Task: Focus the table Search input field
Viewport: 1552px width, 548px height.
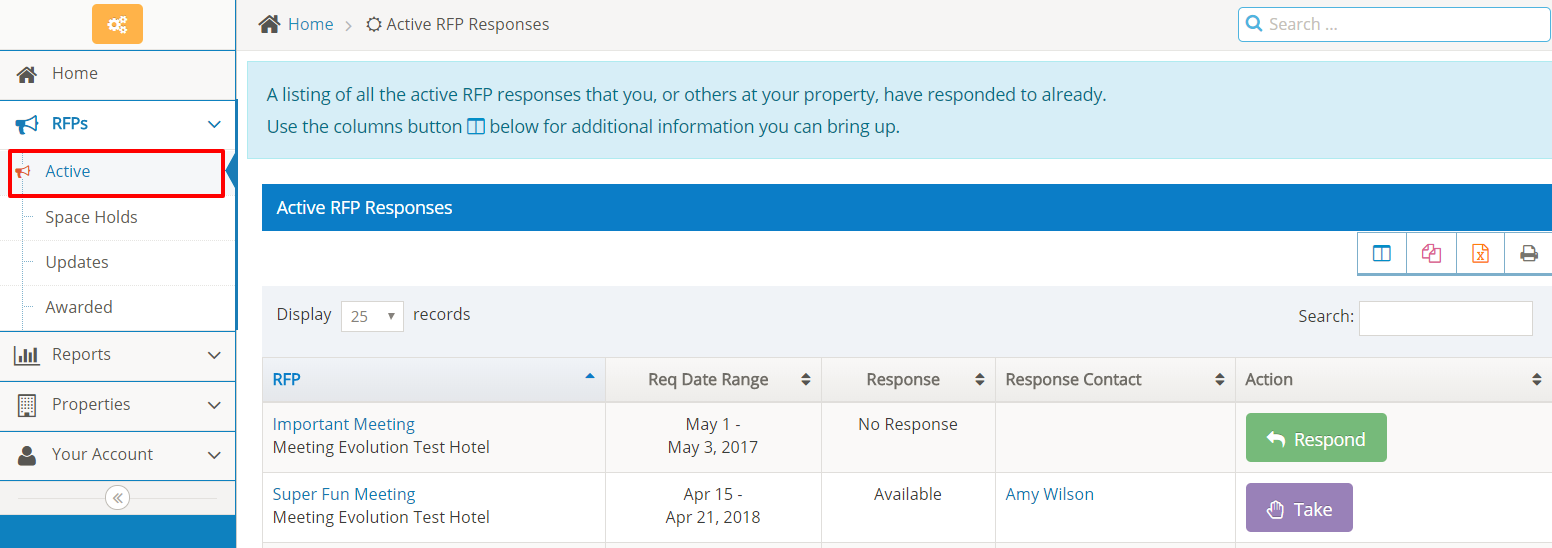Action: coord(1445,318)
